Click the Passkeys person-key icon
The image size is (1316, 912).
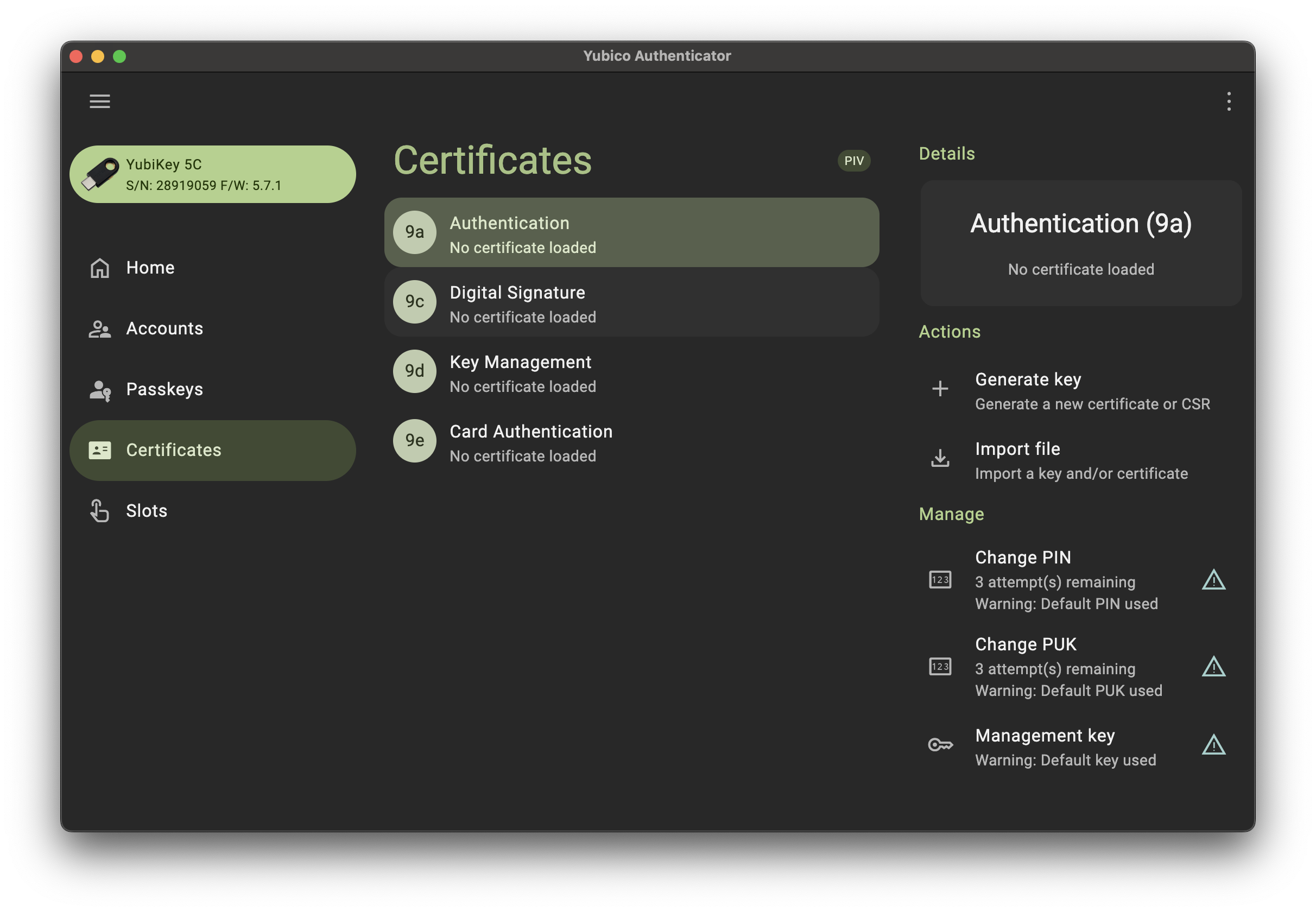point(100,390)
